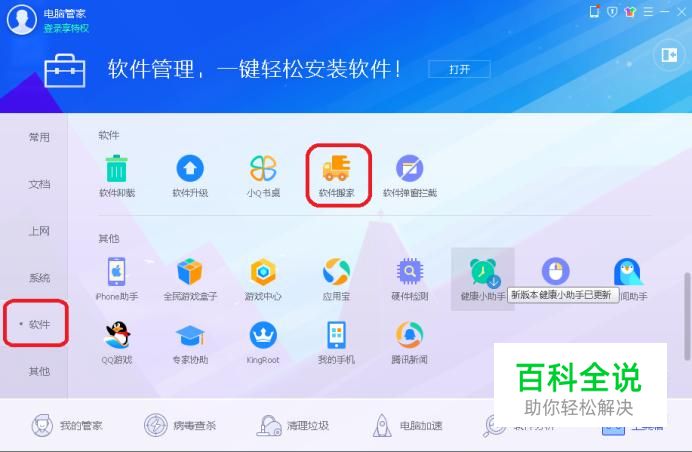The width and height of the screenshot is (692, 452).
Task: Open the 硬件检测 chip icon
Action: click(x=410, y=279)
